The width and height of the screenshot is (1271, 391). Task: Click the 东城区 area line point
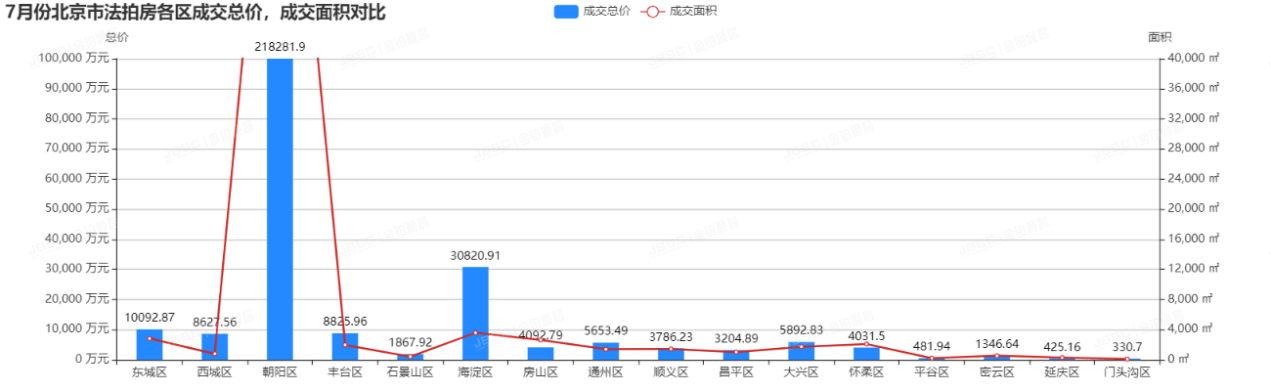coord(149,338)
